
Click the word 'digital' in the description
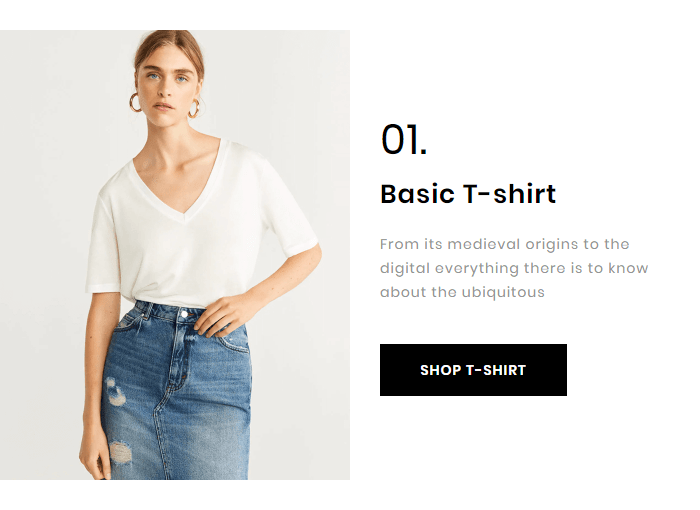click(405, 268)
